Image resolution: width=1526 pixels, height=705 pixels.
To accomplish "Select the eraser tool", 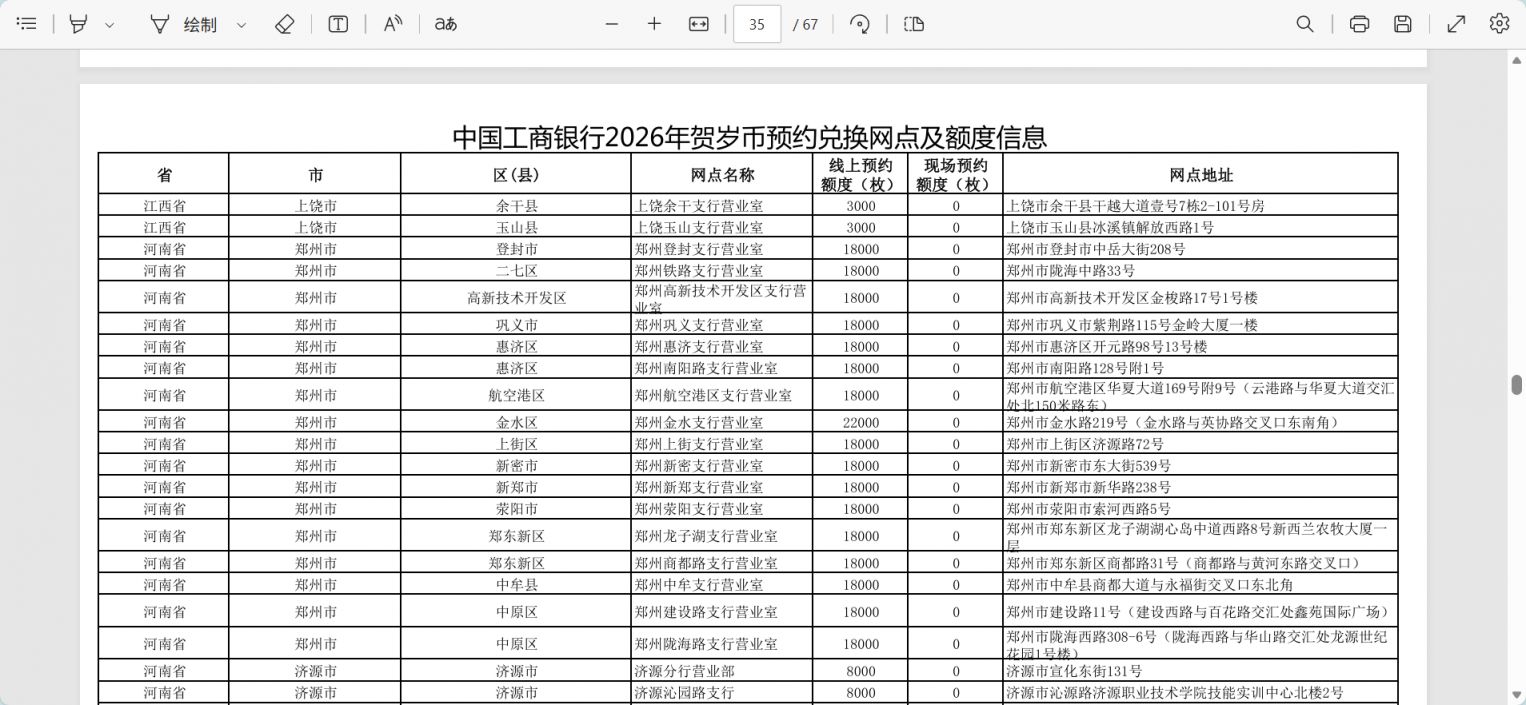I will click(x=284, y=24).
